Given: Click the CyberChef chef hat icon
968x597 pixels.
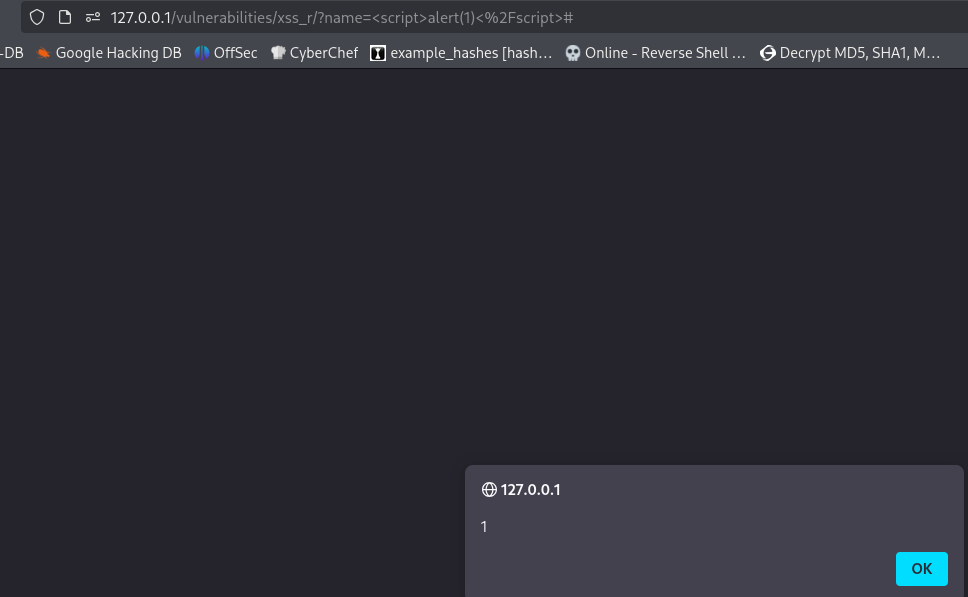Looking at the screenshot, I should click(x=278, y=53).
